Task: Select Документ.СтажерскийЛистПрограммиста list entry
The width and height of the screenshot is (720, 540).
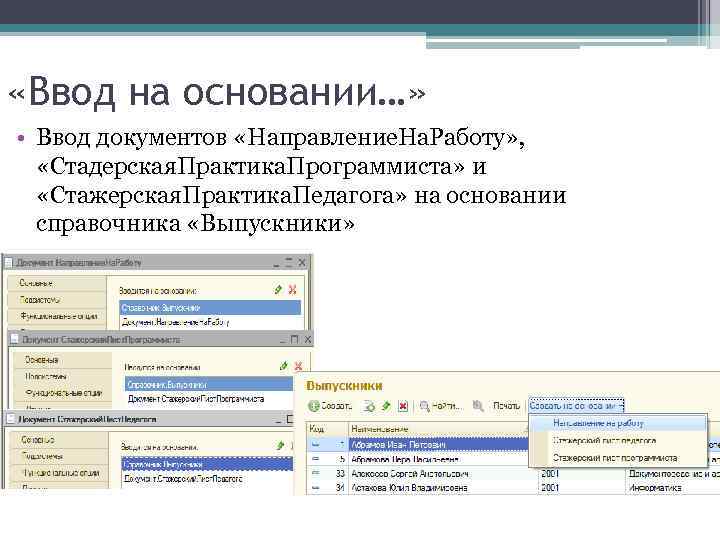Action: pos(209,399)
